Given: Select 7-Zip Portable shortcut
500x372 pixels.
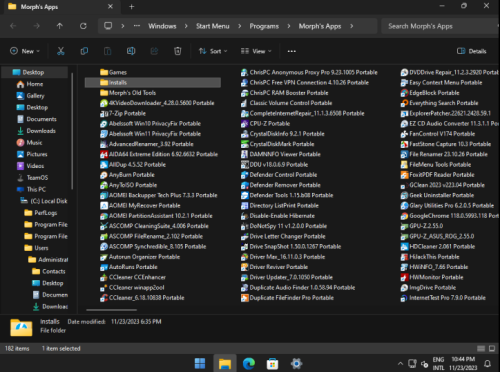Looking at the screenshot, I should pos(123,113).
